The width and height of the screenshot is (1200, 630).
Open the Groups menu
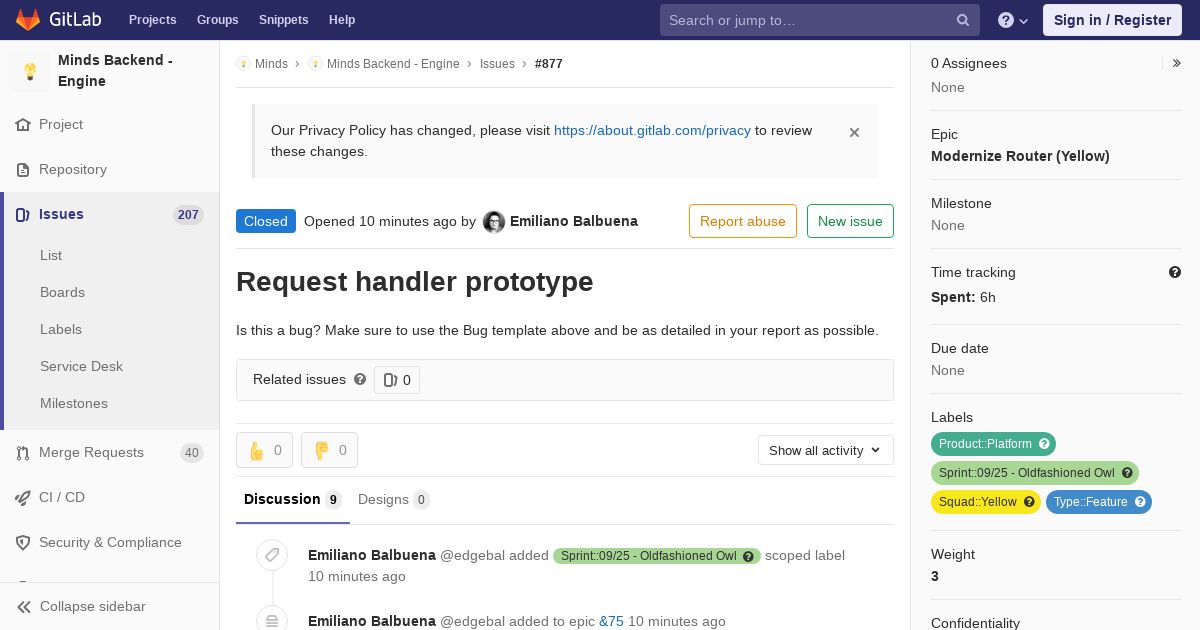pyautogui.click(x=217, y=20)
